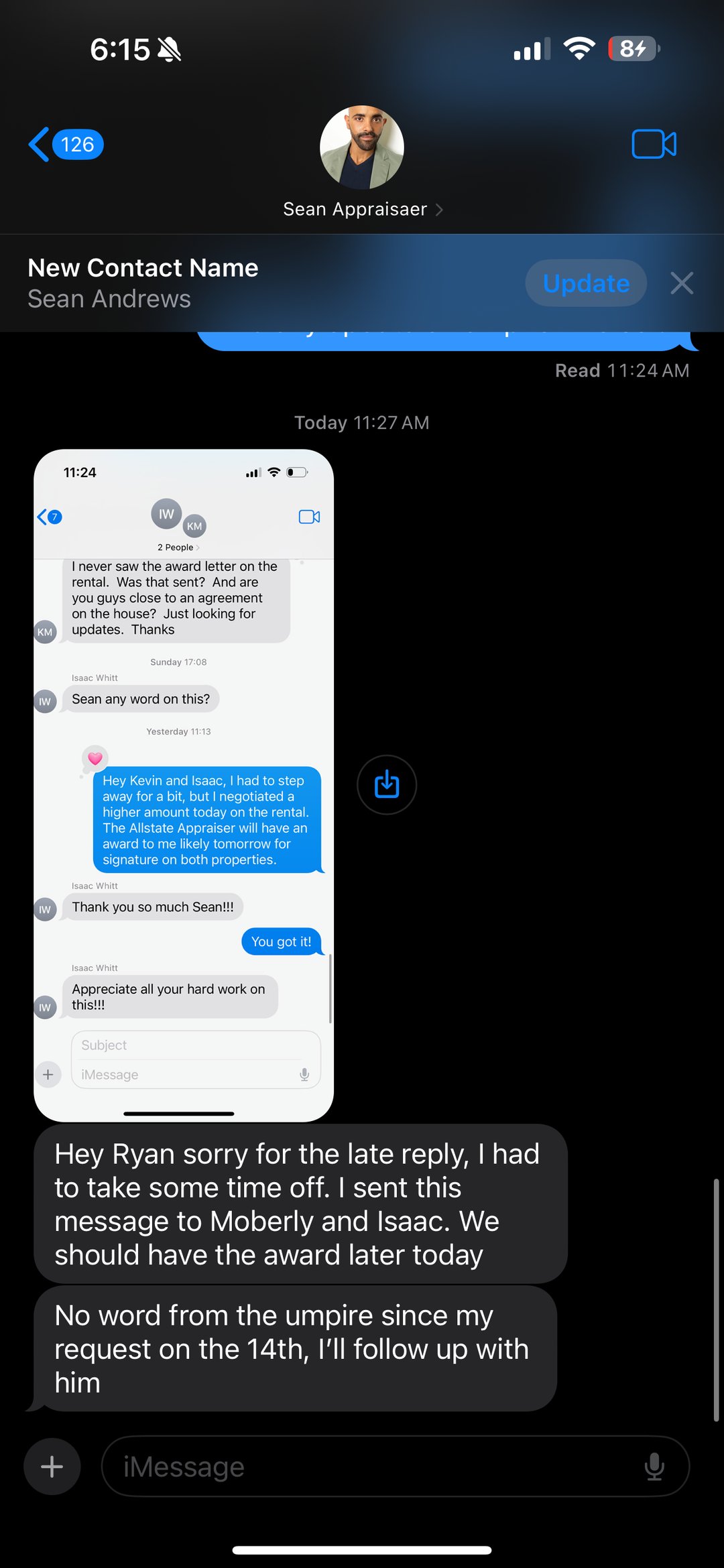
Task: Save the screenshot using the download icon
Action: click(387, 785)
